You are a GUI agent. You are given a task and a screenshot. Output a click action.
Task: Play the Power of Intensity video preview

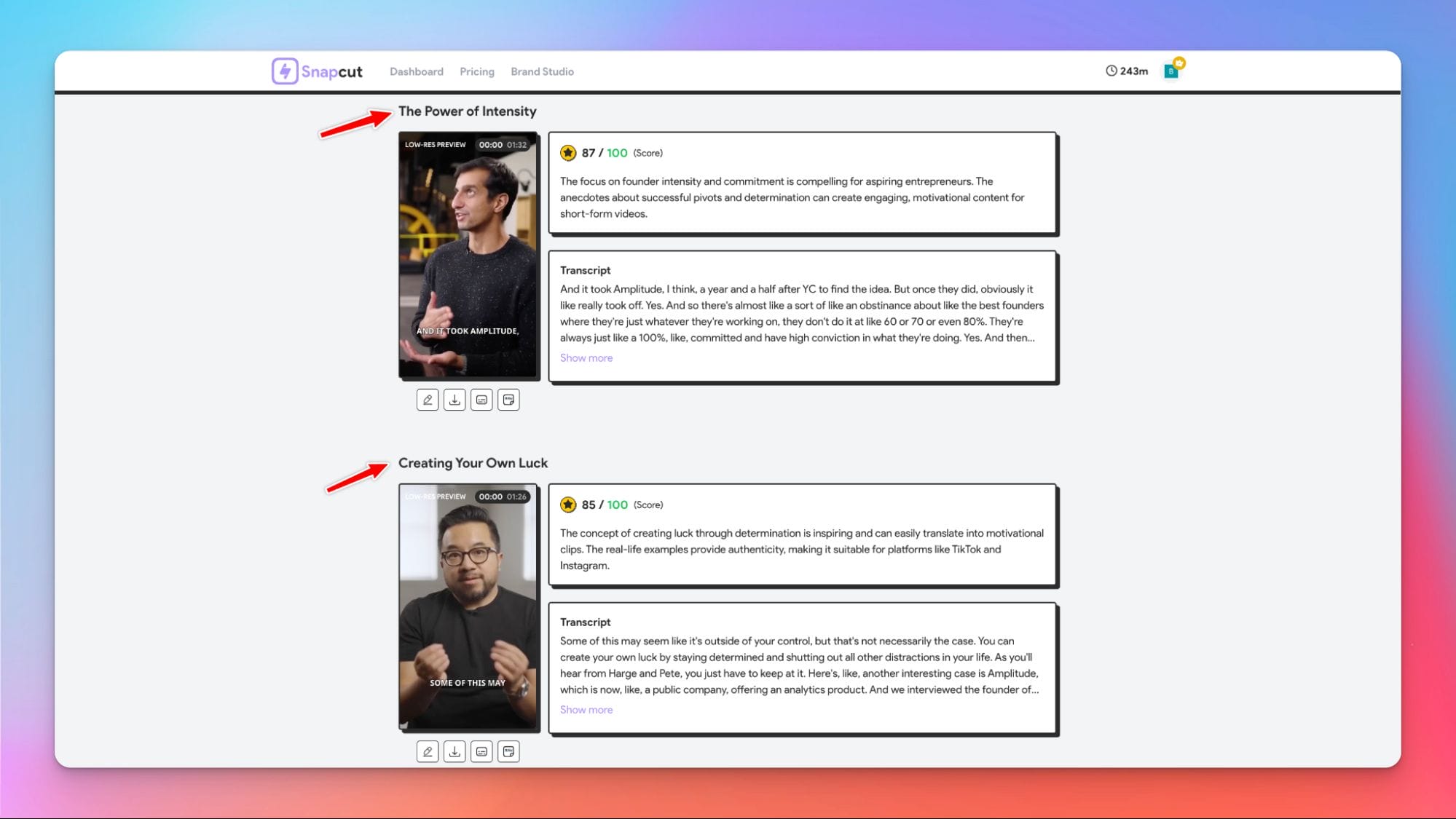click(x=468, y=255)
